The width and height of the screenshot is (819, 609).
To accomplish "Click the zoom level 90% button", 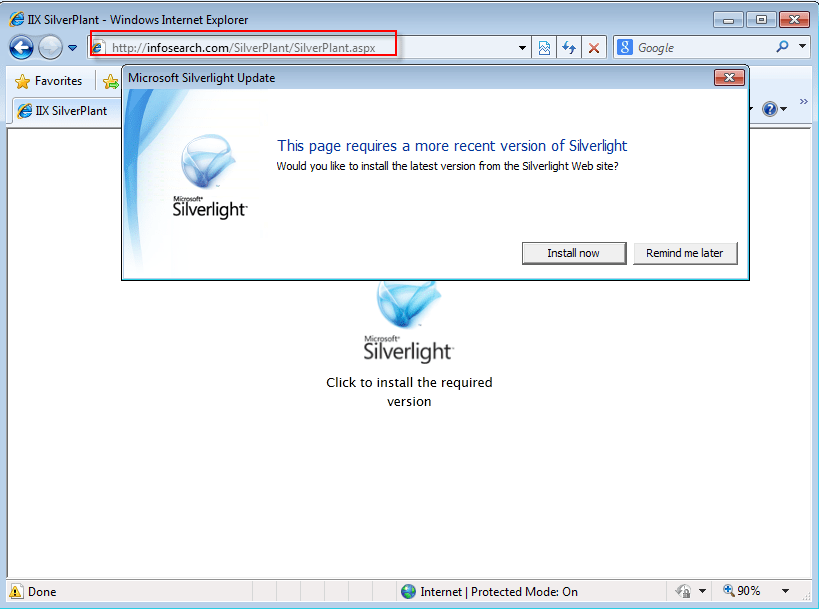I will point(742,591).
